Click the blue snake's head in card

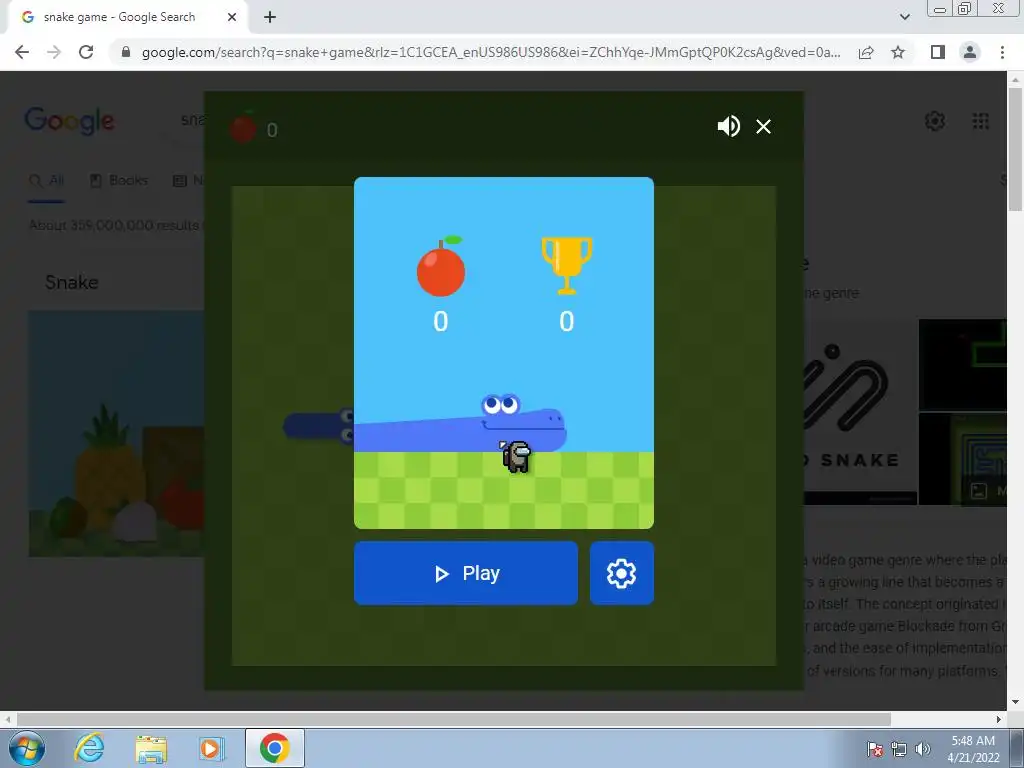524,421
